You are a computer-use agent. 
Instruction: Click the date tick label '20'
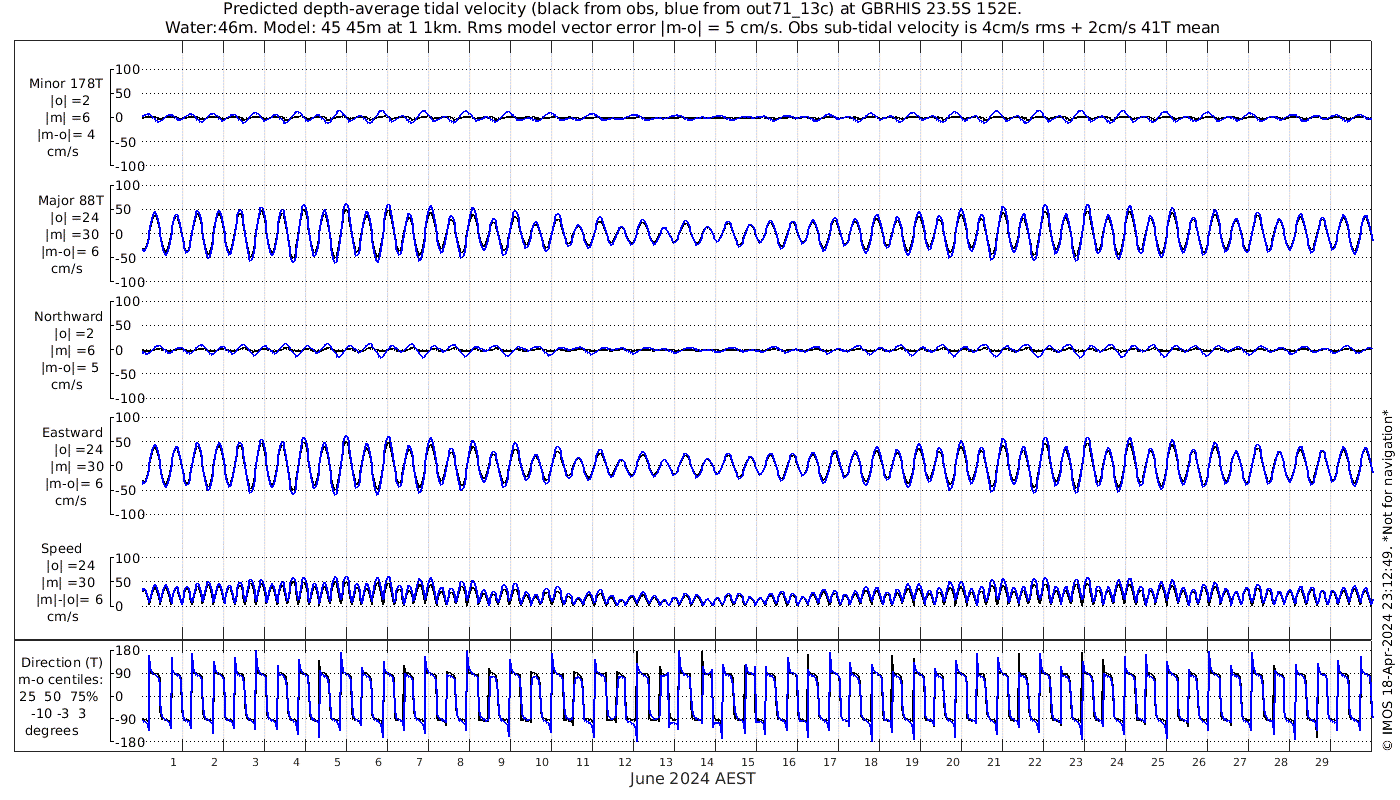[x=952, y=762]
